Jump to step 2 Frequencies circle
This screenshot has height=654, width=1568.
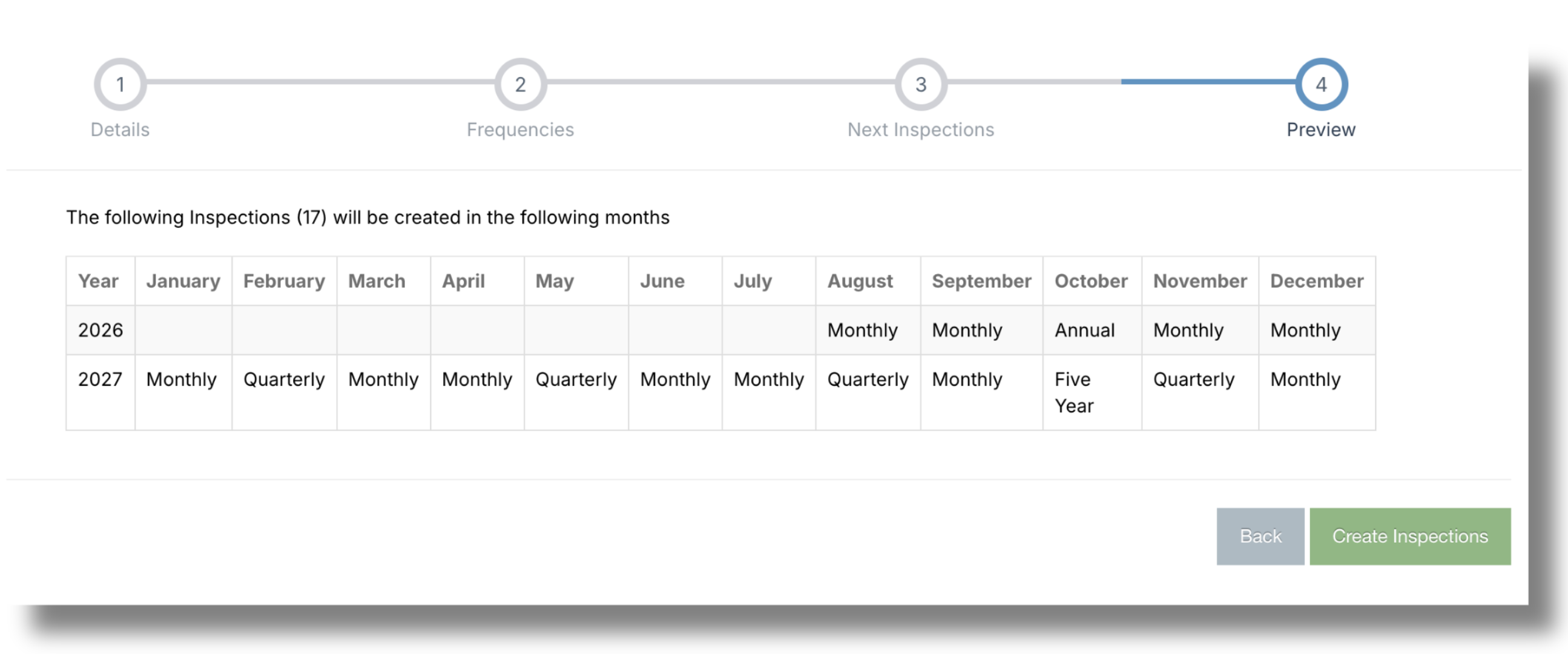(521, 84)
